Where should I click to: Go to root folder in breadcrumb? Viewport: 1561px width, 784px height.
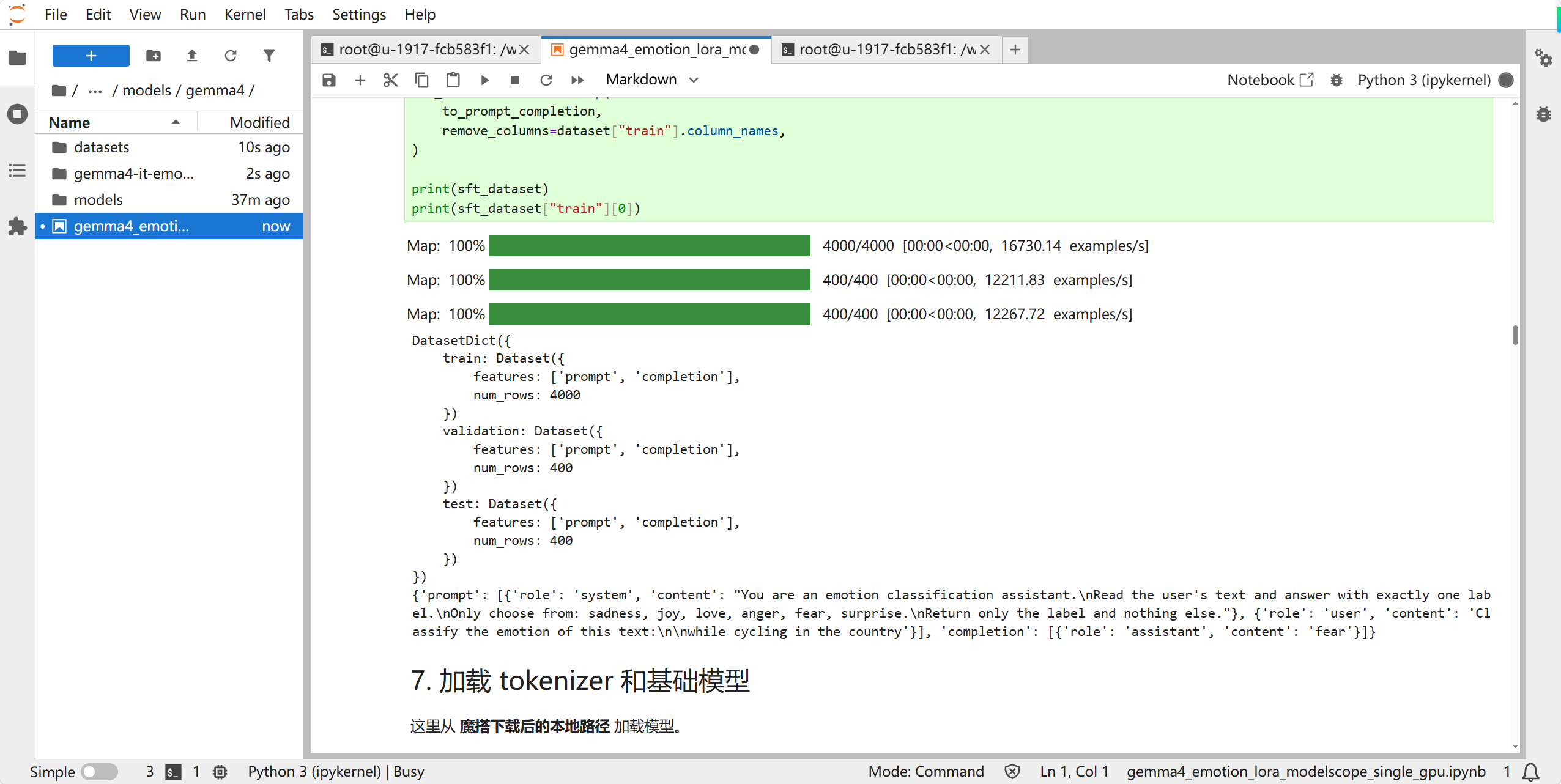coord(59,91)
